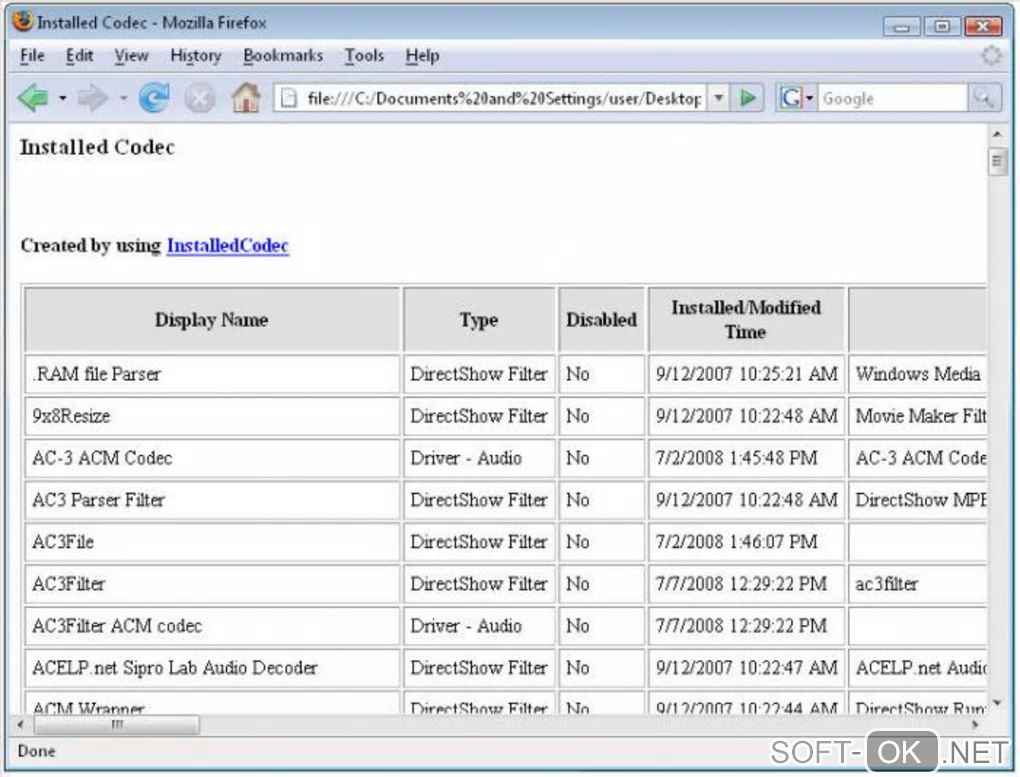Screen dimensions: 1020x777
Task: Open the Bookmarks menu
Action: tap(283, 56)
